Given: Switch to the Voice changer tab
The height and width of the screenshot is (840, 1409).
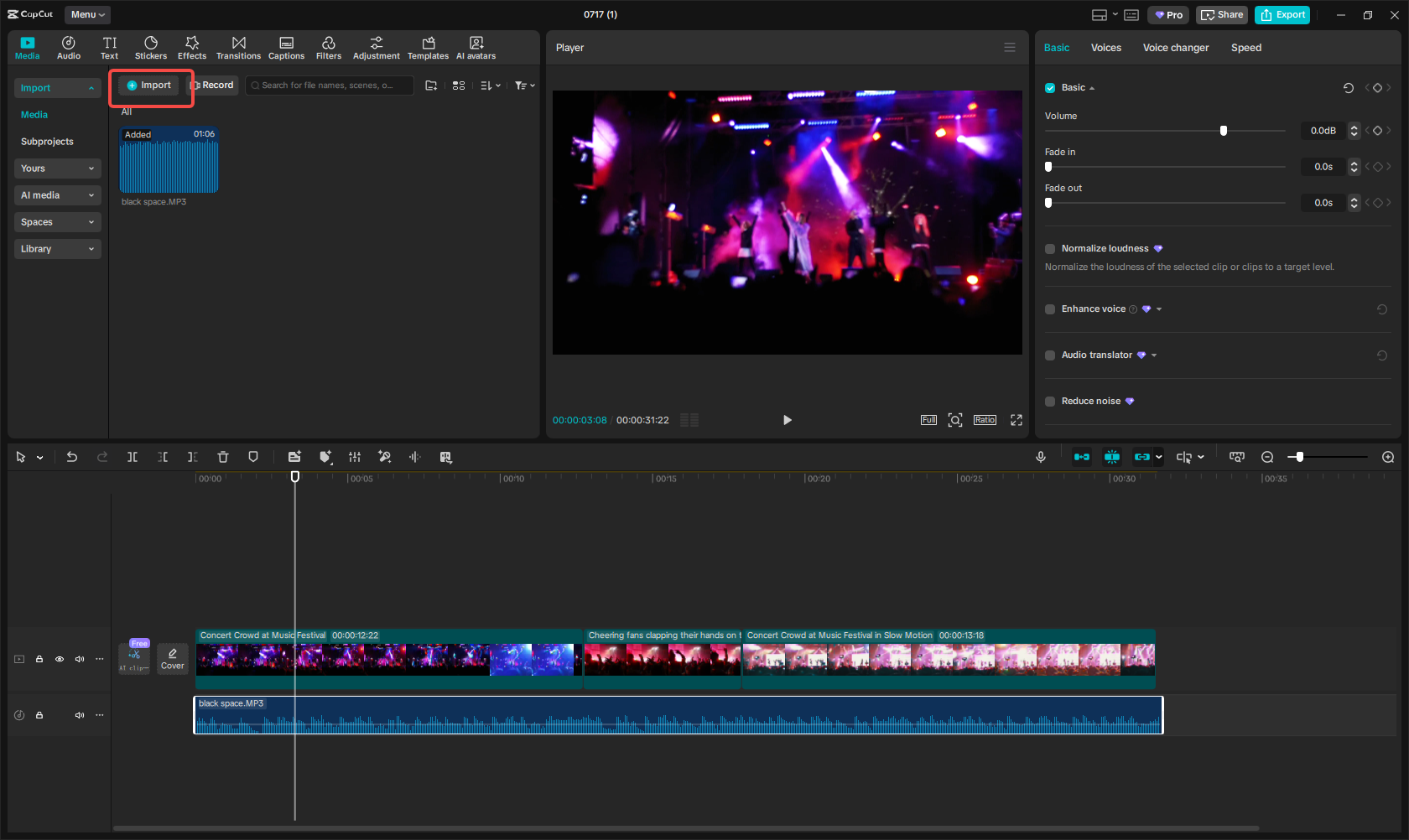Looking at the screenshot, I should 1176,48.
